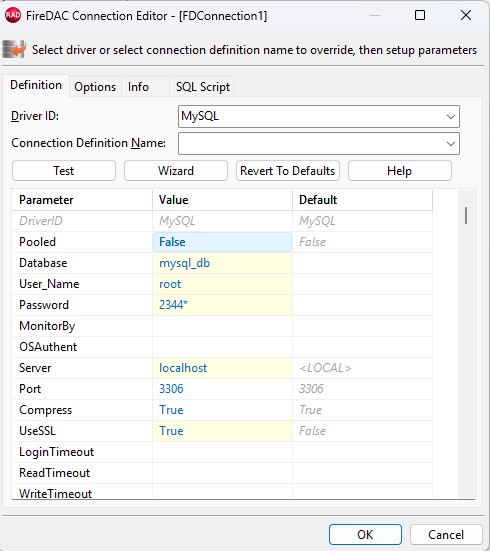Viewport: 490px width, 551px height.
Task: Click the Test button
Action: (x=64, y=171)
